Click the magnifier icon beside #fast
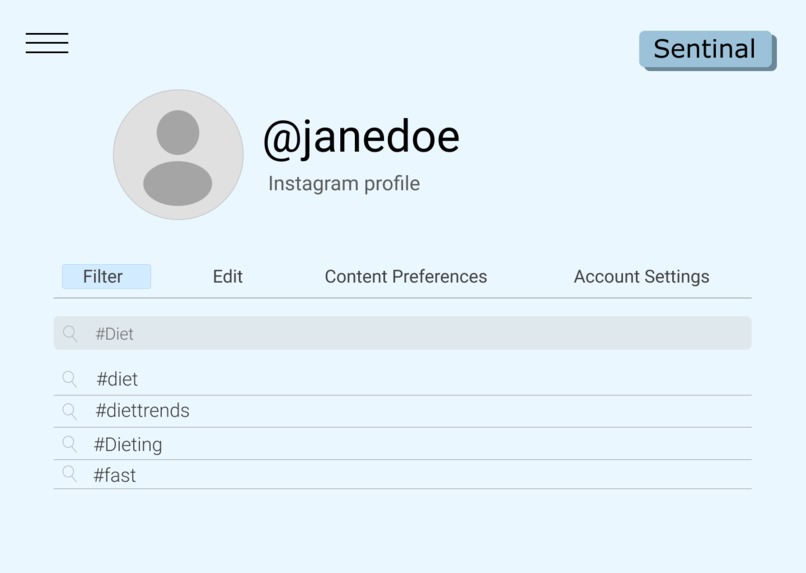The image size is (806, 573). [69, 474]
